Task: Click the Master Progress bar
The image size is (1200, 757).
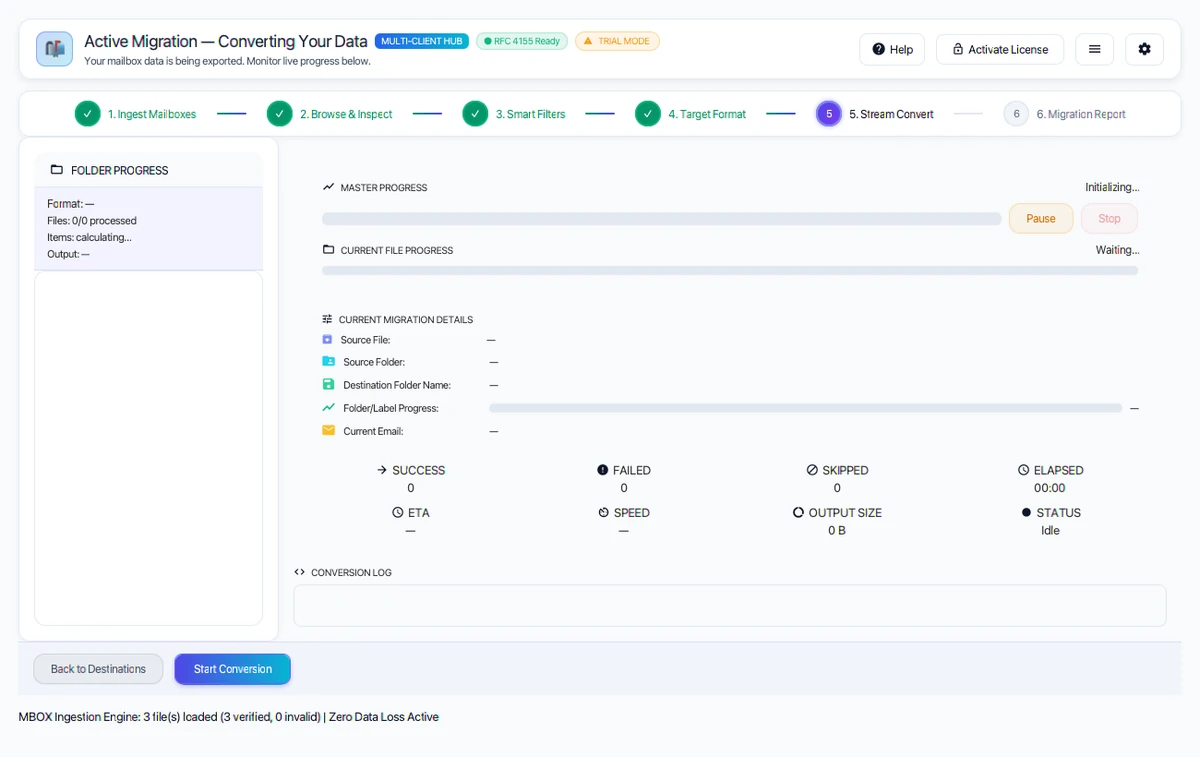Action: point(661,218)
